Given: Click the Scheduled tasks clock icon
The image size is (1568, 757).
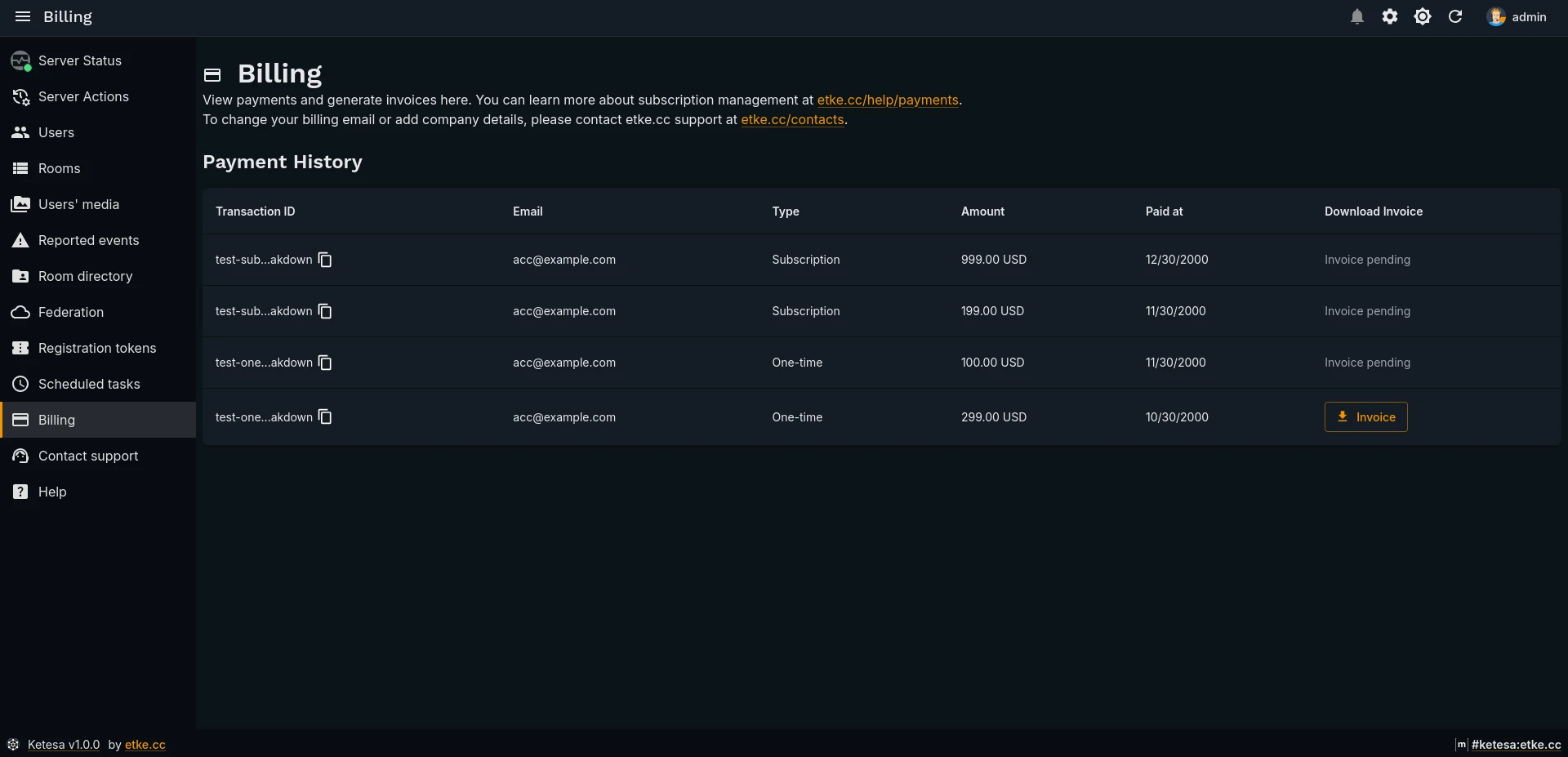Looking at the screenshot, I should click(x=20, y=384).
